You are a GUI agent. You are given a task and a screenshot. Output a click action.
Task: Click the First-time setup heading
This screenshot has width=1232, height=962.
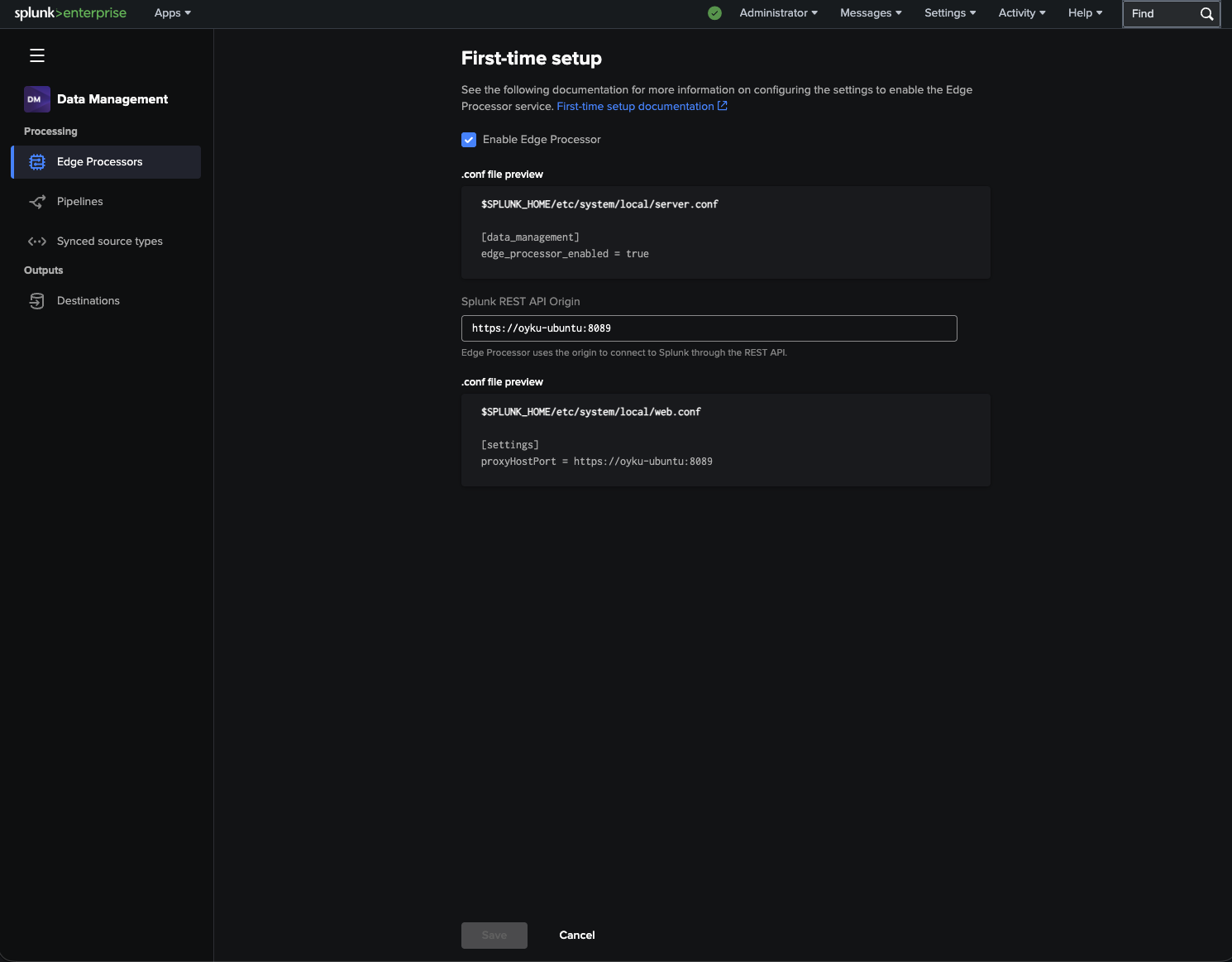[532, 59]
